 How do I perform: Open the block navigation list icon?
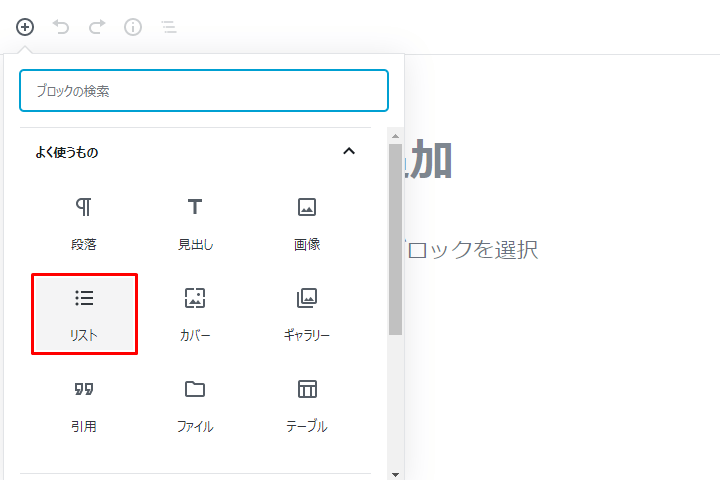click(169, 27)
